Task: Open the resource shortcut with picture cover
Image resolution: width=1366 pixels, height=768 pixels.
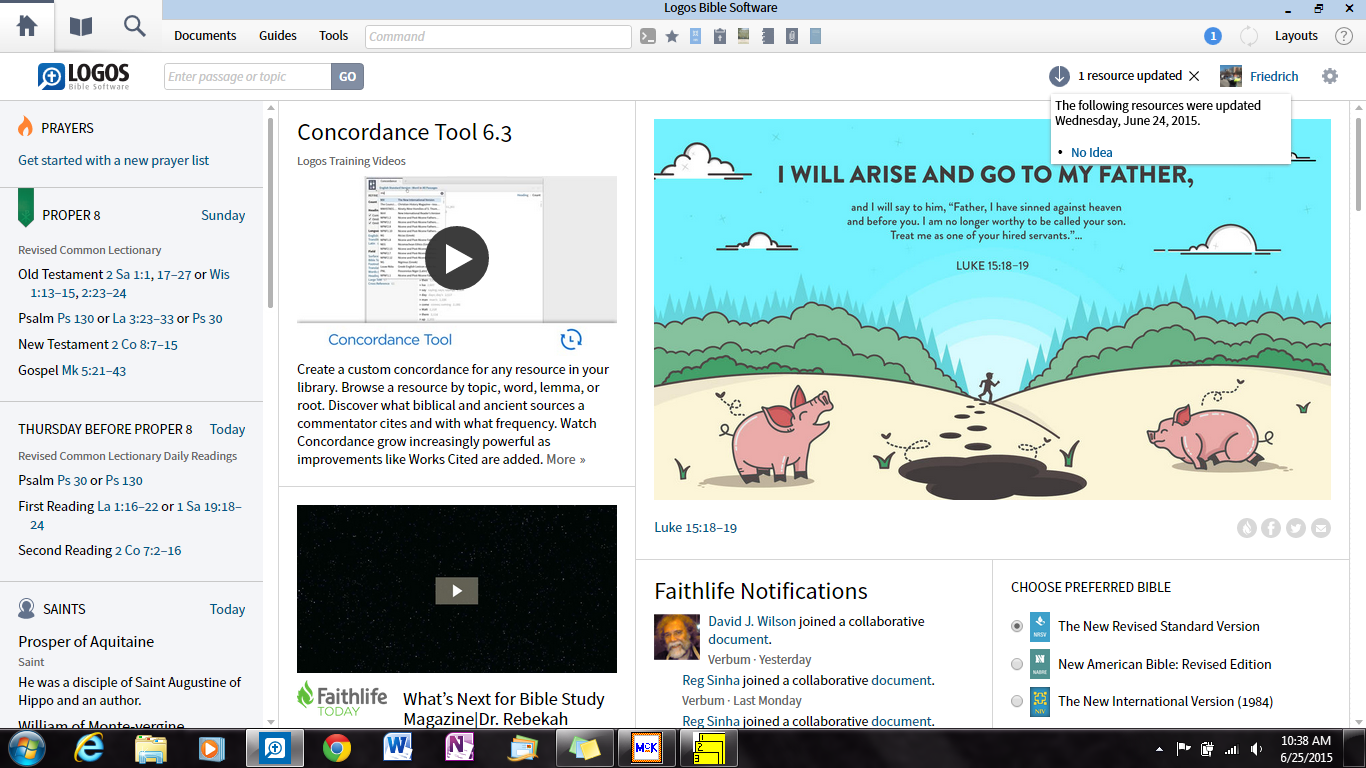Action: pyautogui.click(x=744, y=36)
